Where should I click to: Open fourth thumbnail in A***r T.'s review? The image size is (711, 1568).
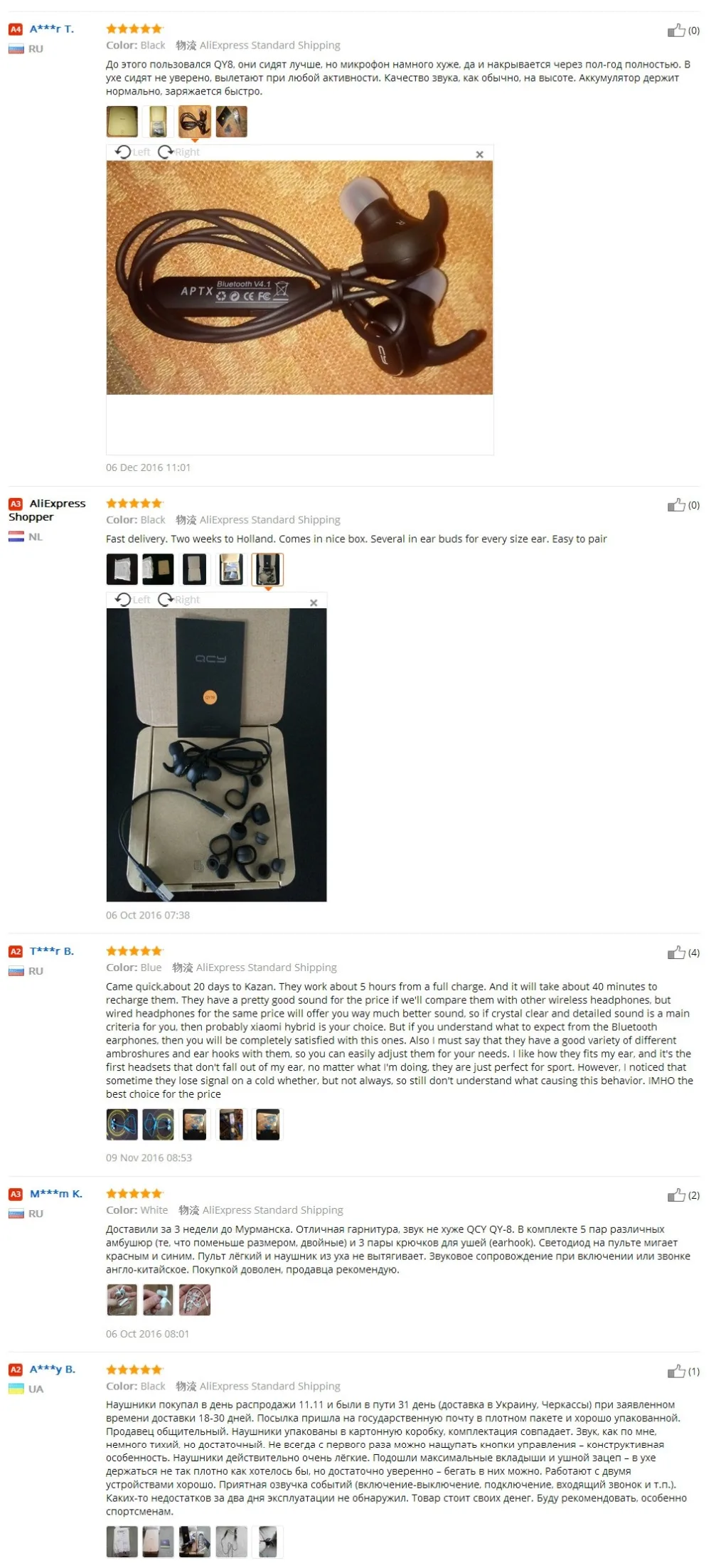tap(231, 122)
